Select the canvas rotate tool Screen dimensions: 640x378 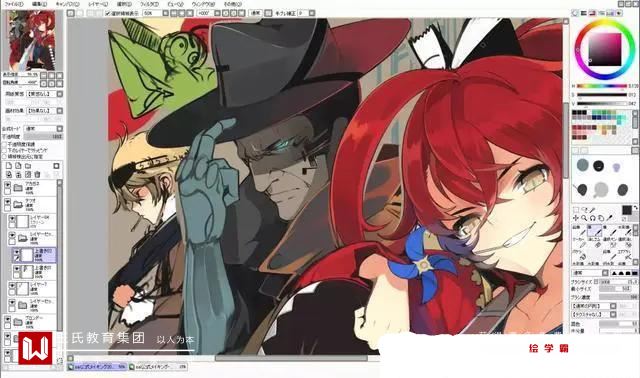592,218
